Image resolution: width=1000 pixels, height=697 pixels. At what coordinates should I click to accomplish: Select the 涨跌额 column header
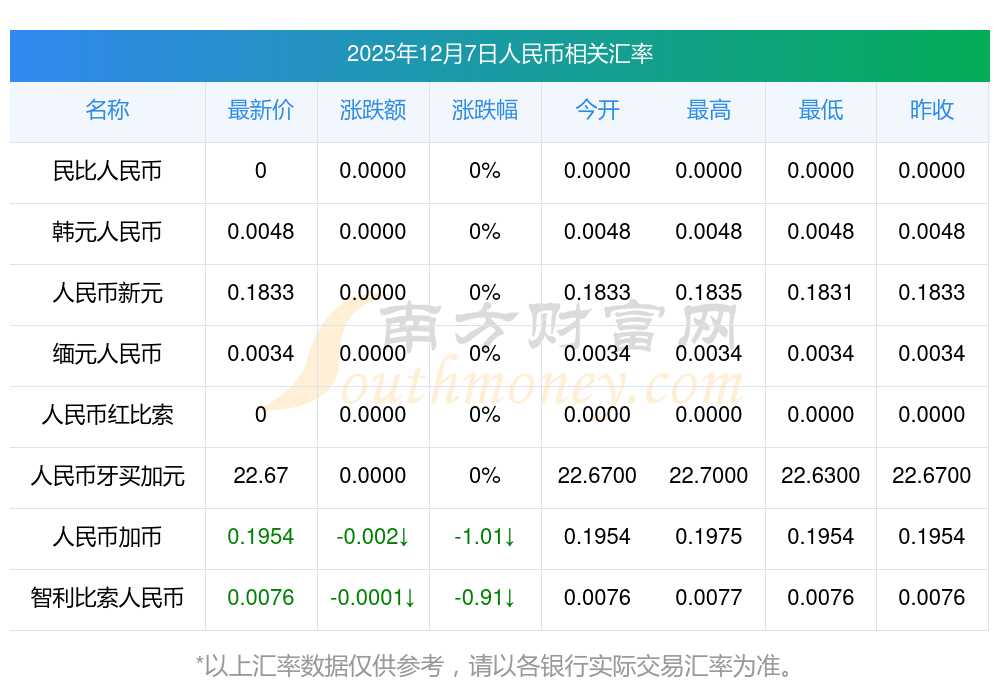click(372, 110)
